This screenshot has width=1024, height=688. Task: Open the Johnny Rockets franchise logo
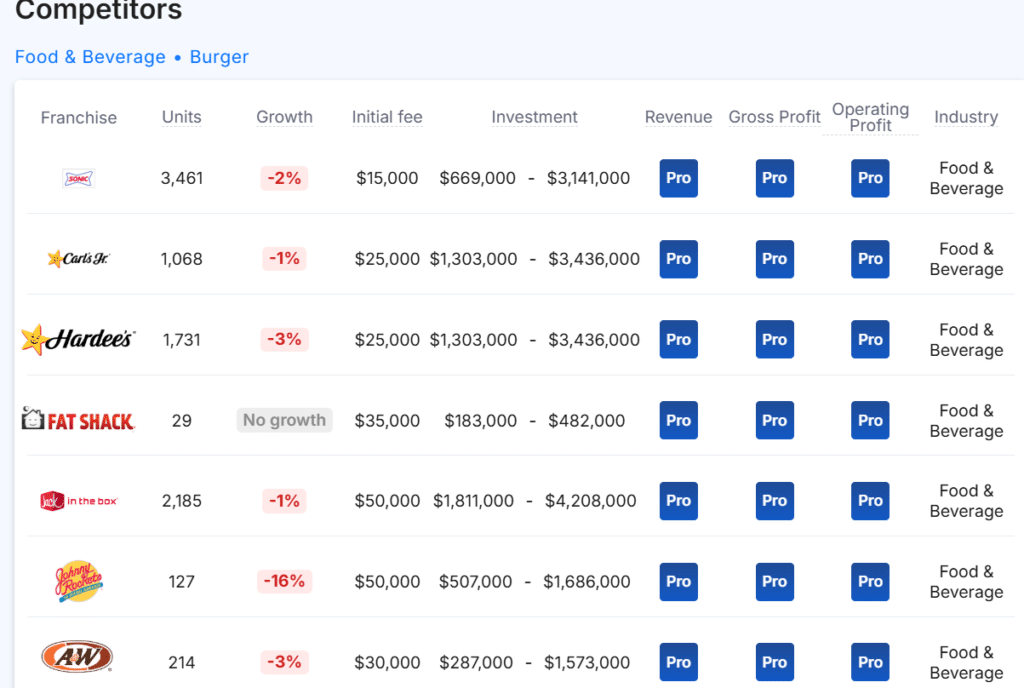tap(78, 581)
